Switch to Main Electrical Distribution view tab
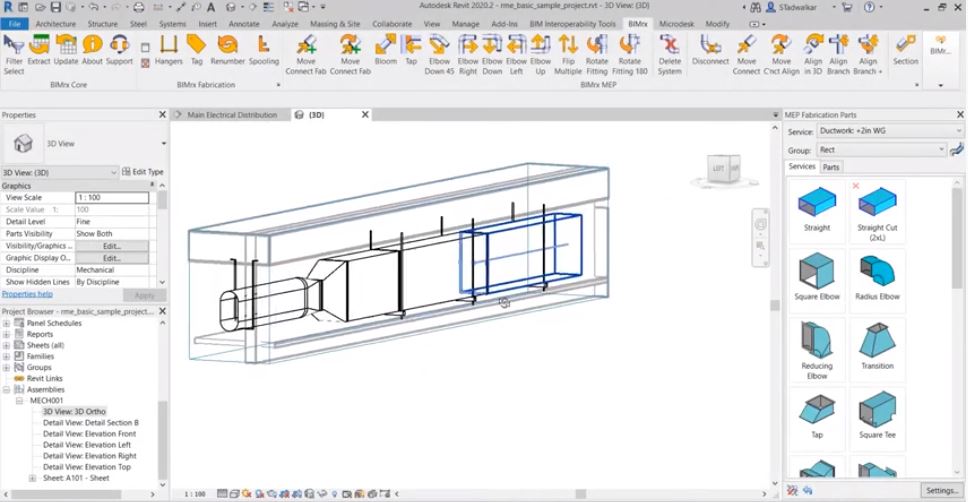968x502 pixels. pyautogui.click(x=232, y=115)
